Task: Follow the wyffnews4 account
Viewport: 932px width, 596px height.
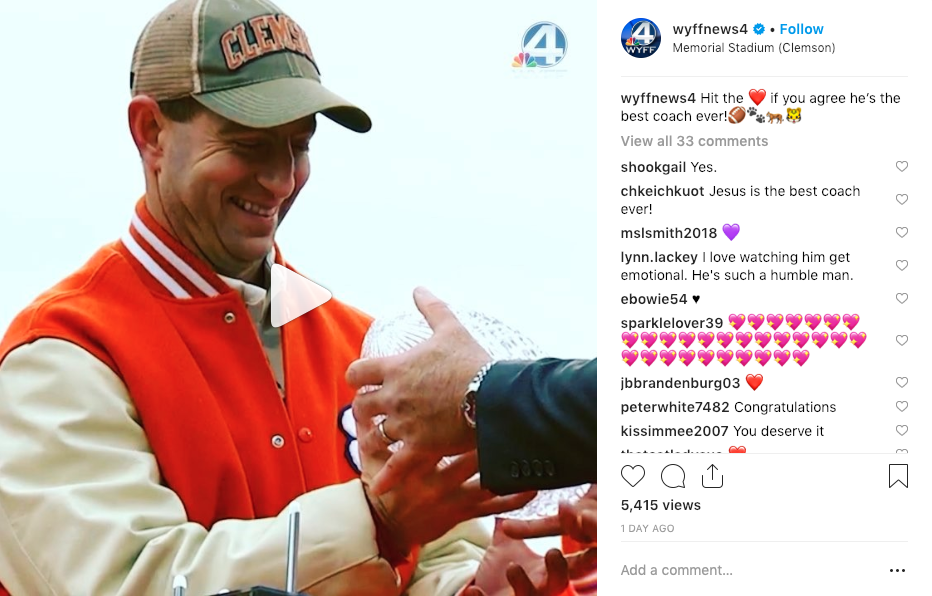Action: click(x=801, y=29)
